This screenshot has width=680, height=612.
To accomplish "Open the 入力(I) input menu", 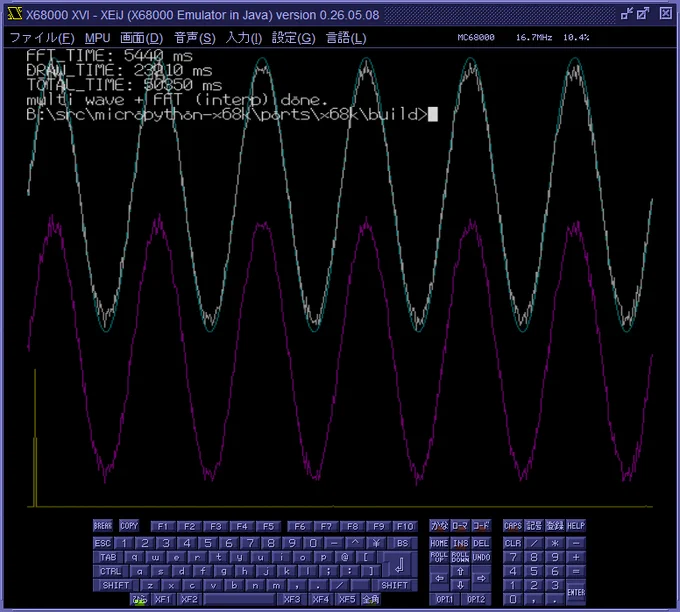I will pyautogui.click(x=244, y=38).
